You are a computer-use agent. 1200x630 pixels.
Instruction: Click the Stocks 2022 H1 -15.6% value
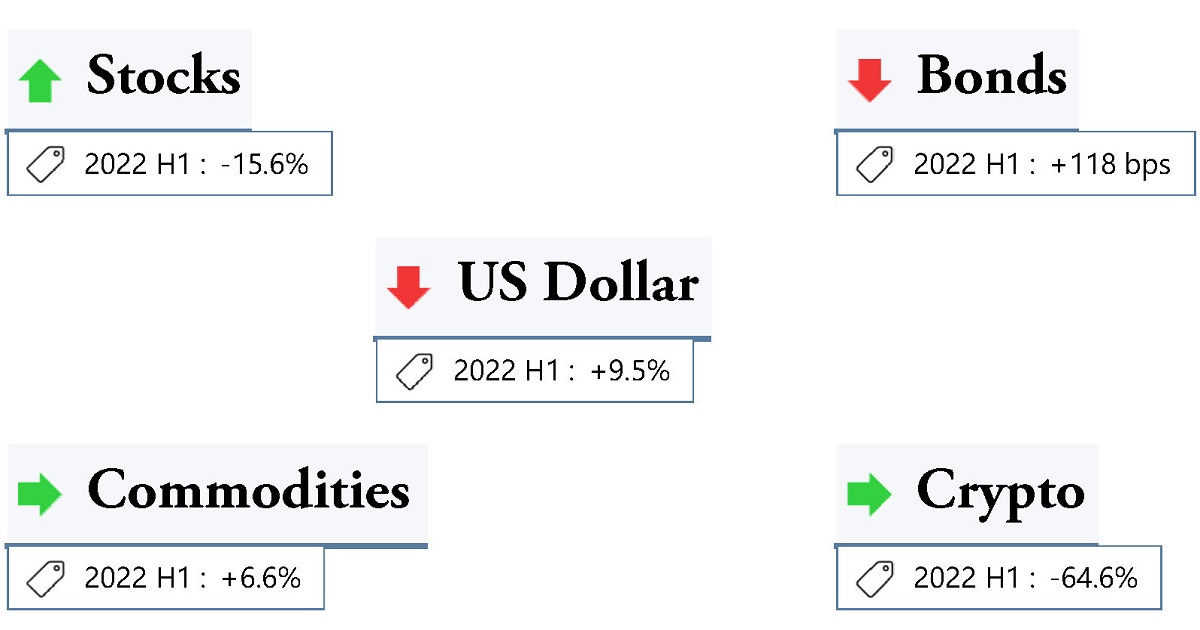point(196,164)
